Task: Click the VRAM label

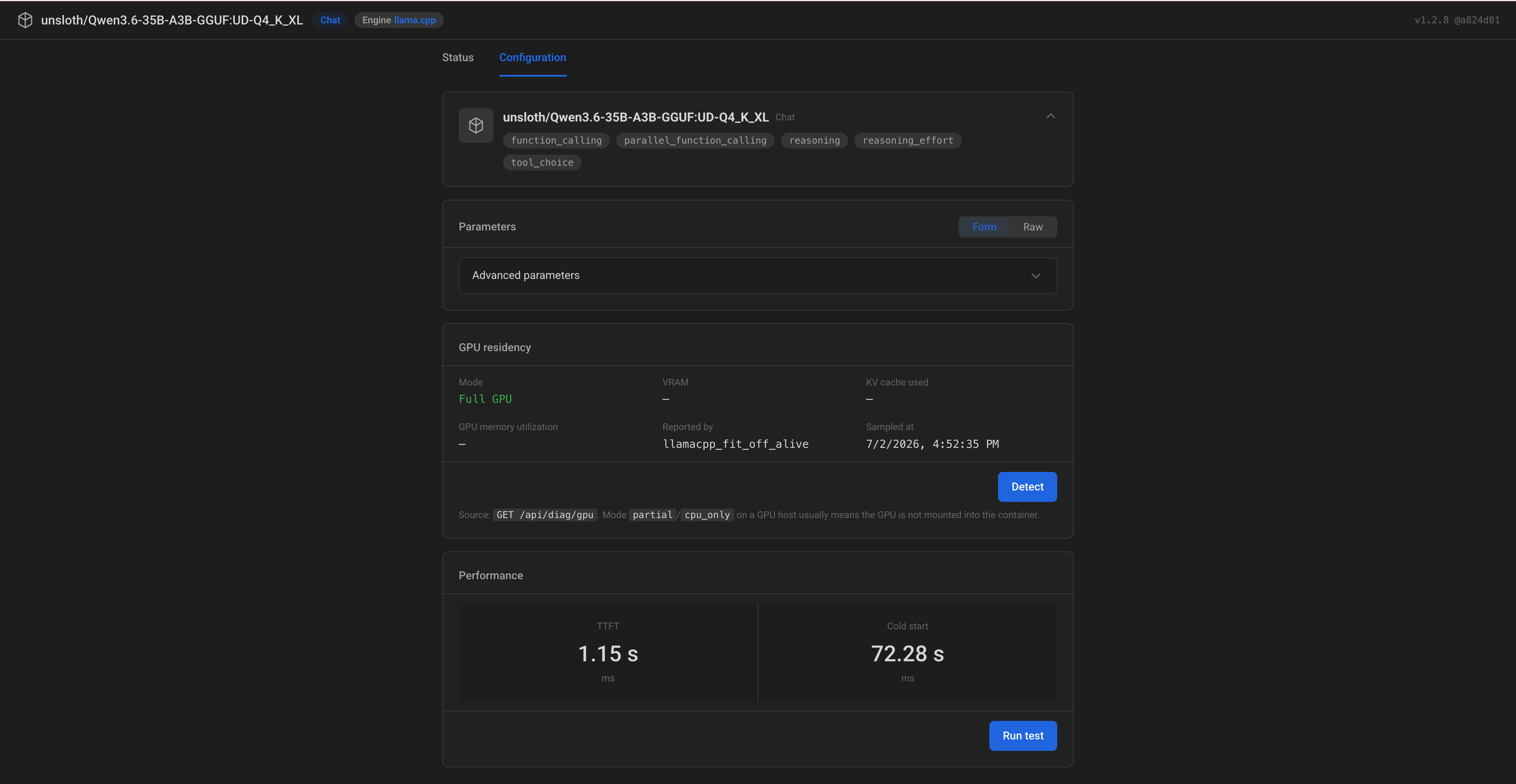Action: 675,382
